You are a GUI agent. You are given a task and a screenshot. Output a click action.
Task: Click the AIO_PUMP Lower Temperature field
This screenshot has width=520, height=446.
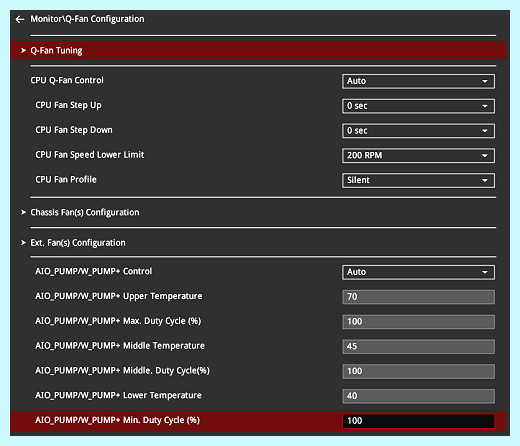click(x=418, y=396)
